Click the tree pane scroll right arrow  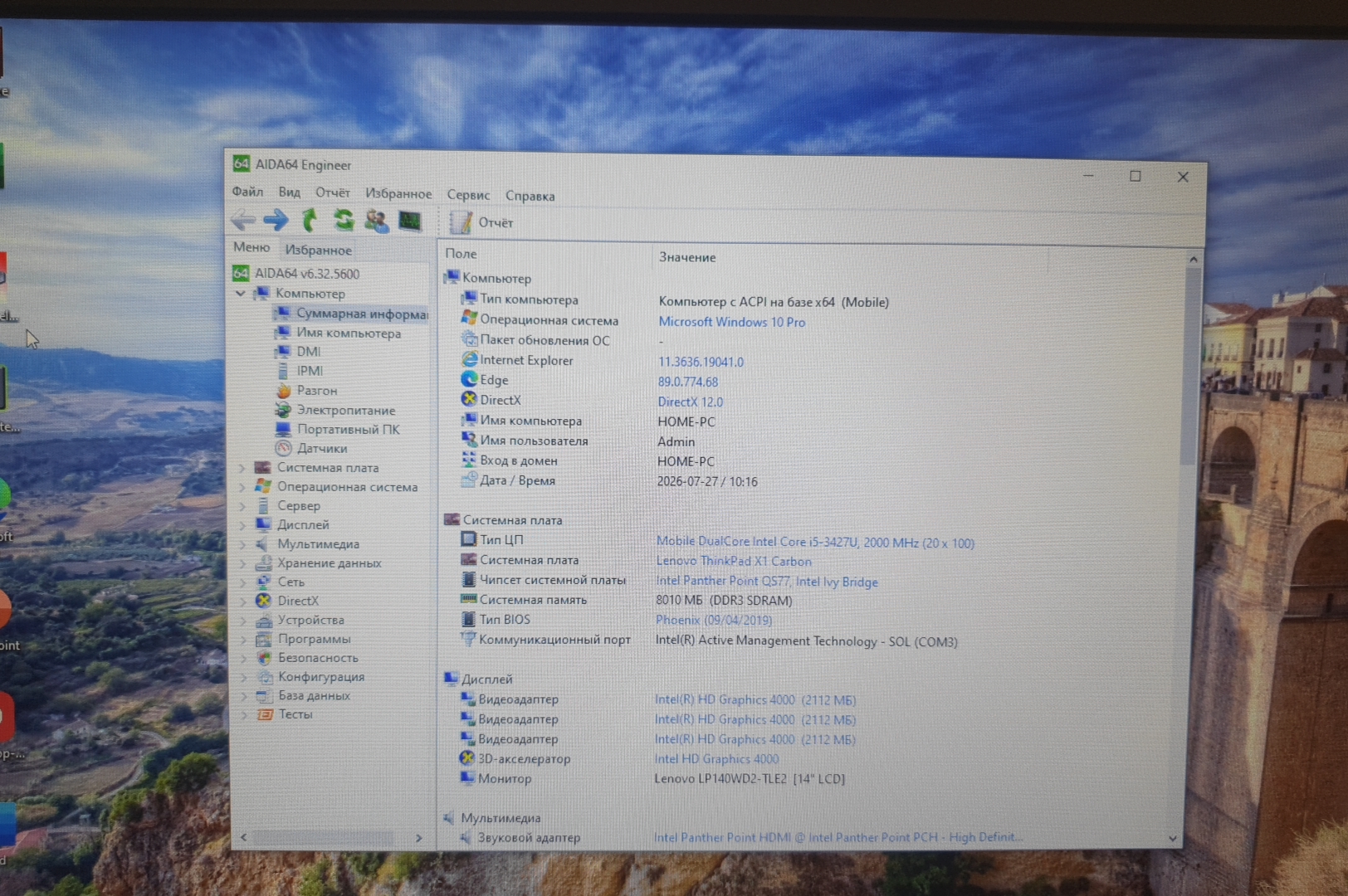[x=419, y=838]
